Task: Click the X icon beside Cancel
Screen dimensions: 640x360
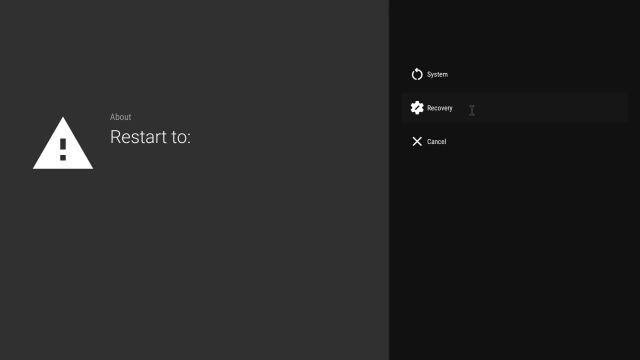Action: click(x=417, y=141)
